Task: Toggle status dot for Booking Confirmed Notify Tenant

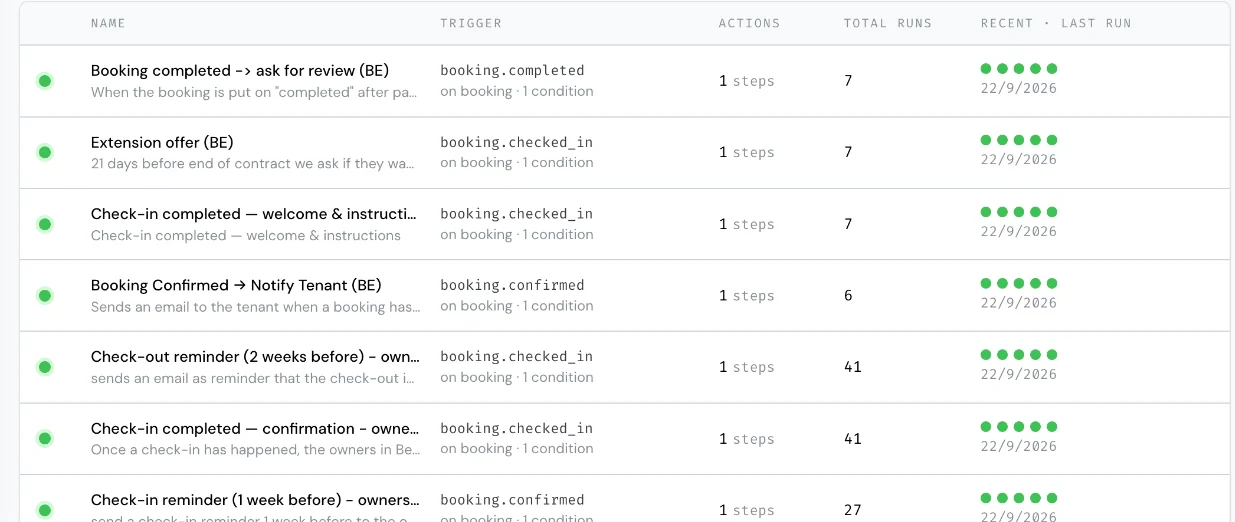Action: tap(45, 296)
